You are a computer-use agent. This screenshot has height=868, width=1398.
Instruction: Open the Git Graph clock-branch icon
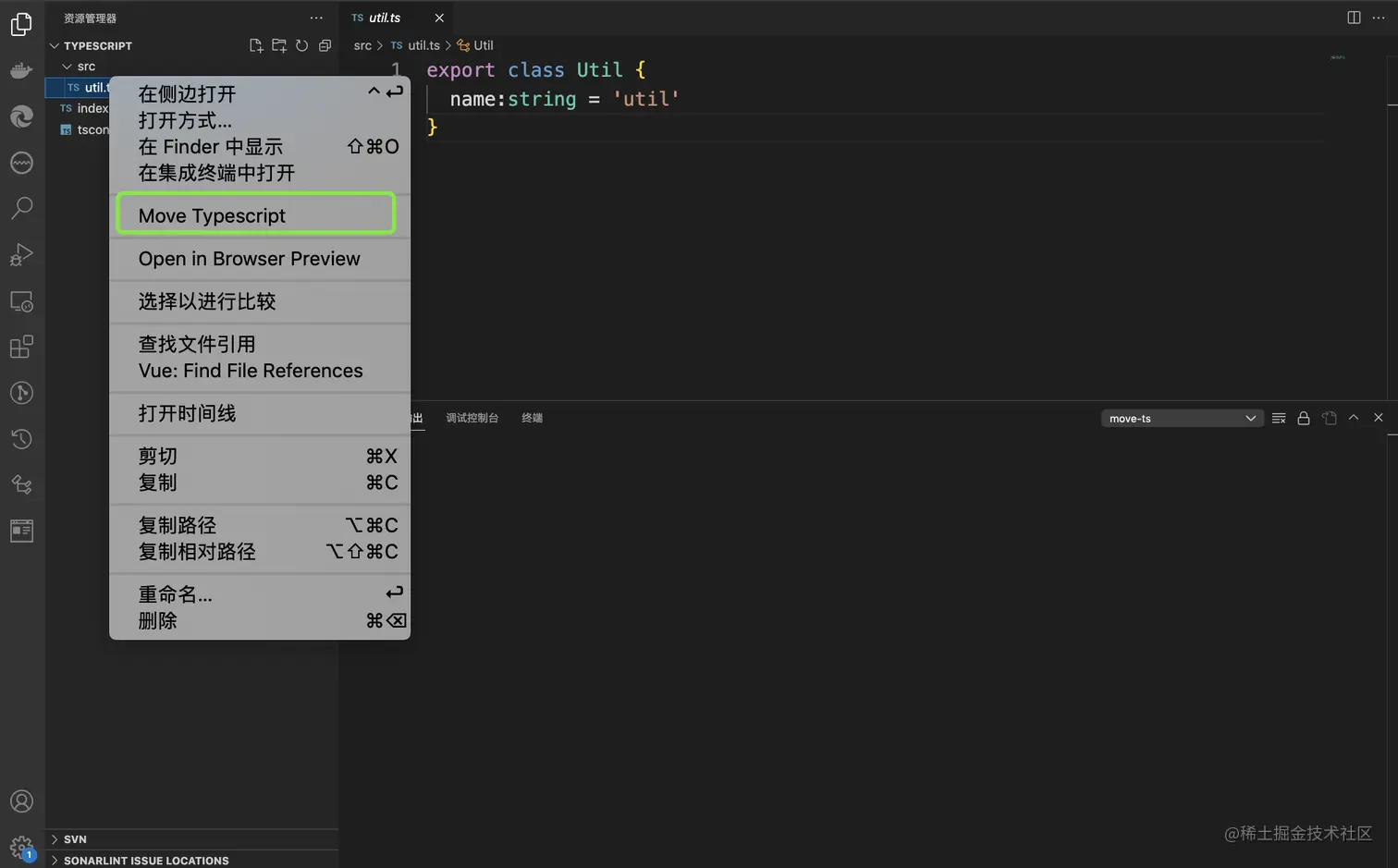point(21,393)
